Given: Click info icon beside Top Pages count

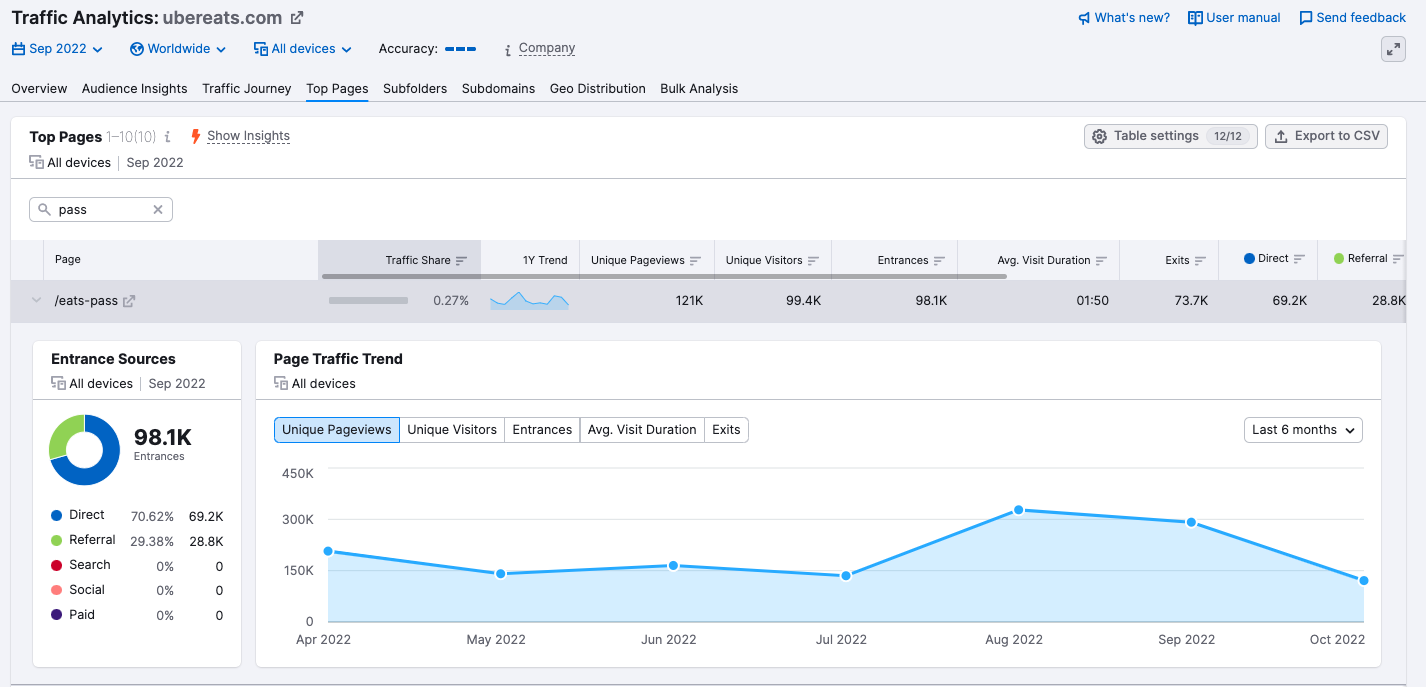Looking at the screenshot, I should (168, 137).
